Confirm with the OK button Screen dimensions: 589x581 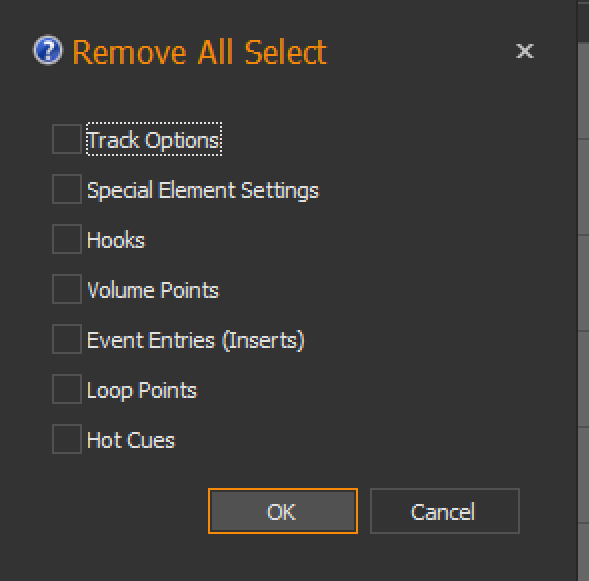point(283,511)
